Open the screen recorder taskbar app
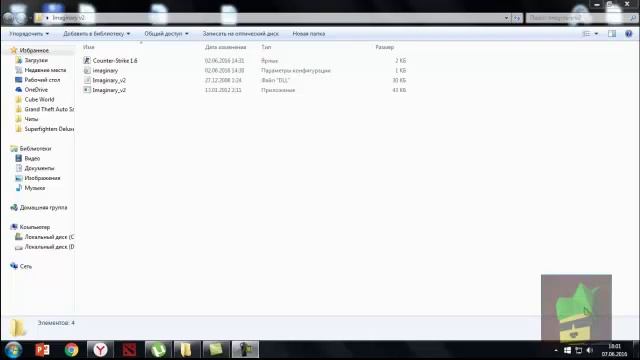 pyautogui.click(x=245, y=350)
